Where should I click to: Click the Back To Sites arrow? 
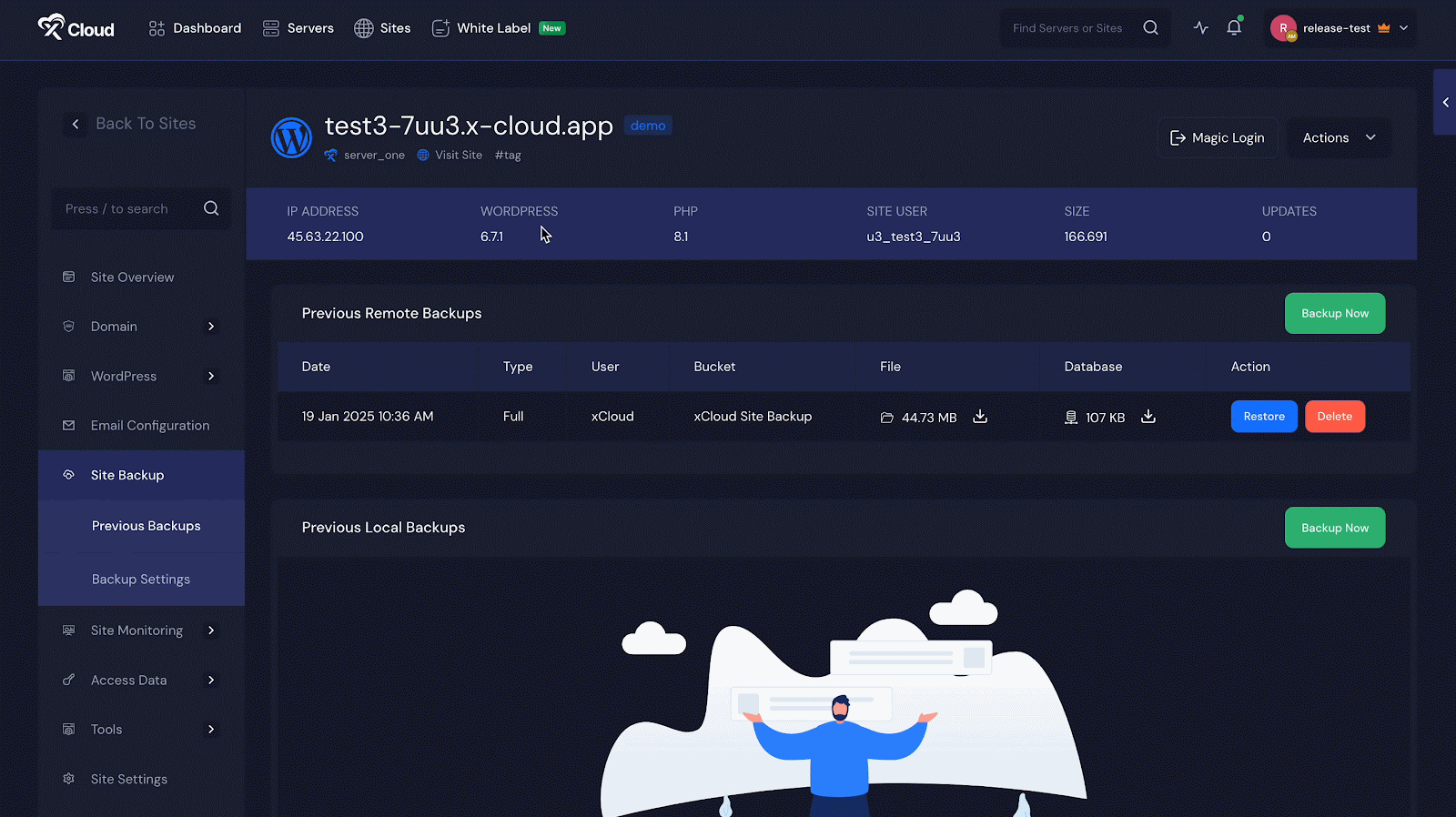[76, 124]
